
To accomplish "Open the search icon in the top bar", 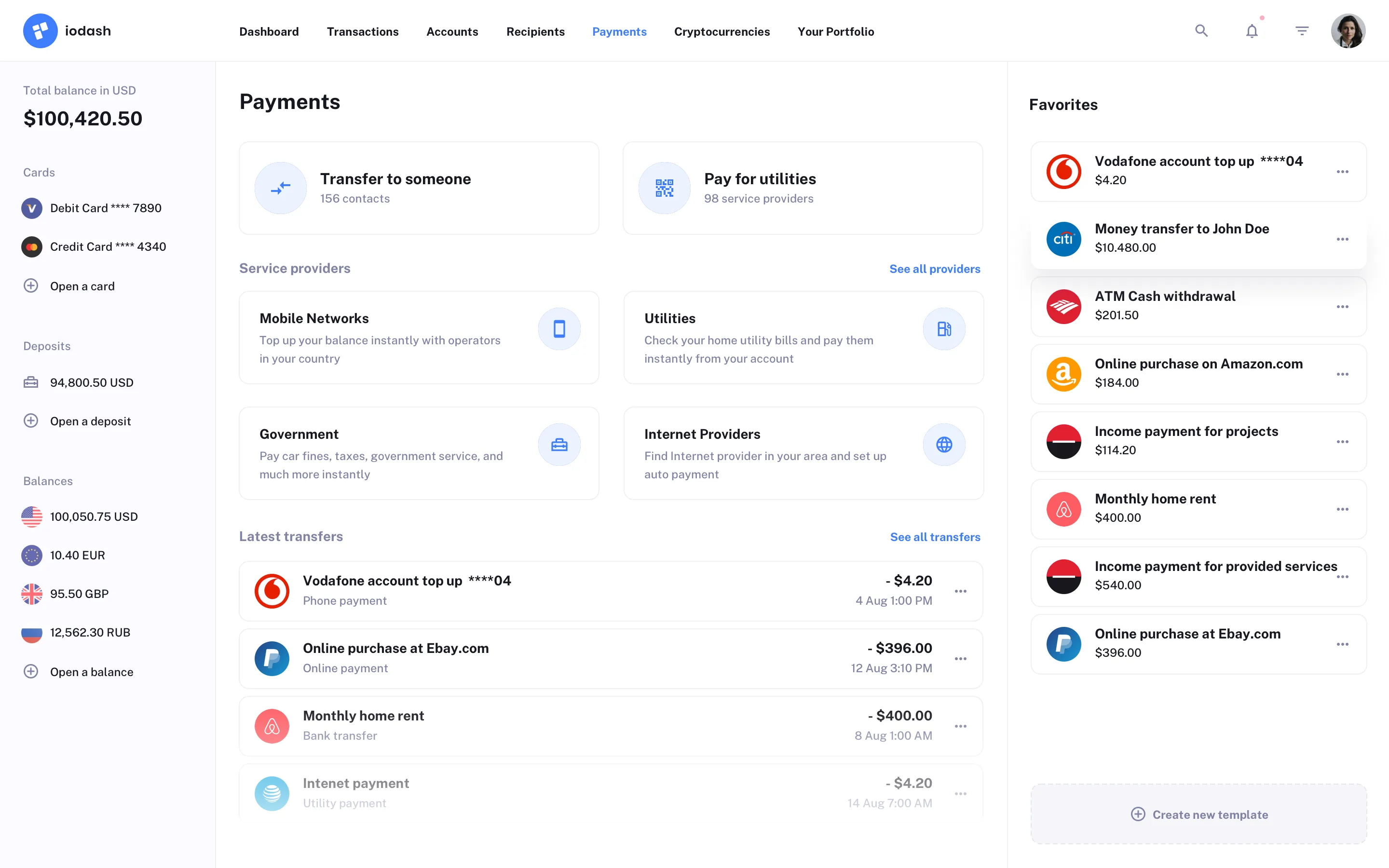I will click(1201, 30).
